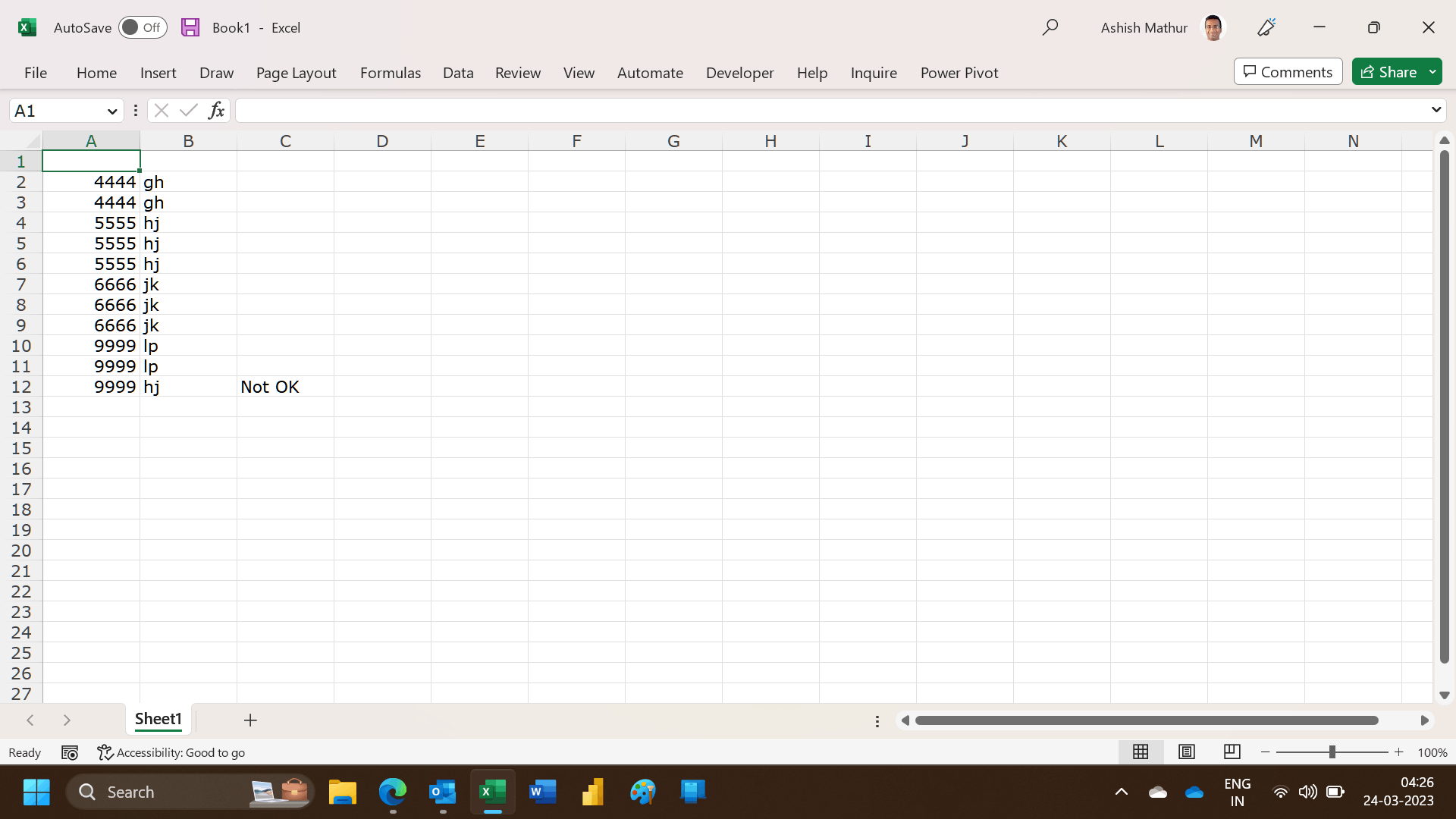Toggle AutoSave switch on
Viewport: 1456px width, 819px height.
pyautogui.click(x=143, y=27)
